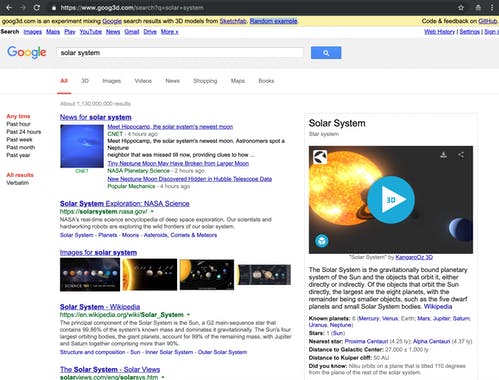
Task: Open Gmail from the top navigation bar
Action: [132, 32]
